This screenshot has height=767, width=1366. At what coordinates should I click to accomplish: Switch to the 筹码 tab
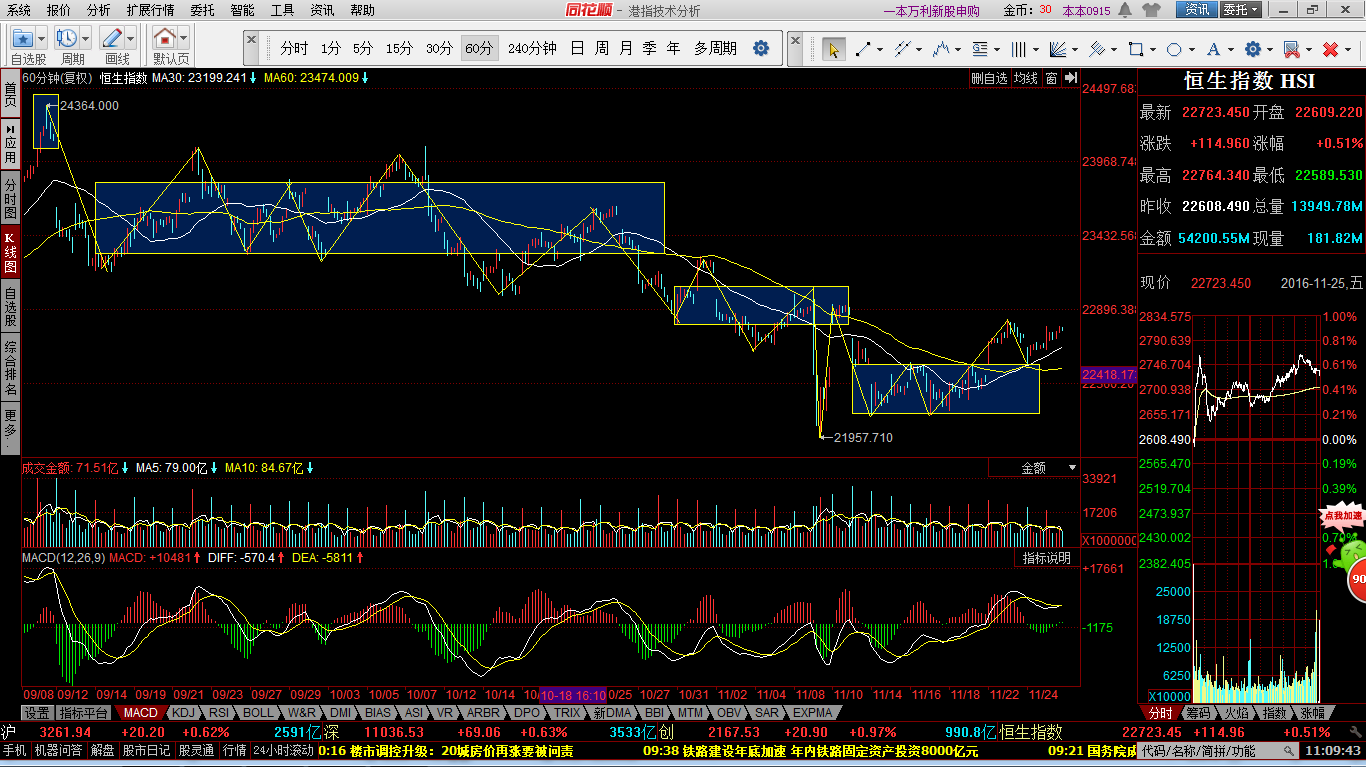tap(1198, 713)
